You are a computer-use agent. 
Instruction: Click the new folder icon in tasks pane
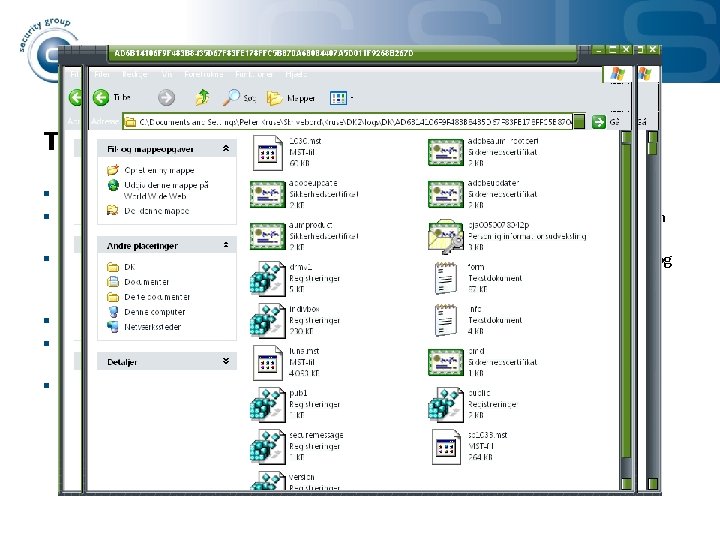pyautogui.click(x=113, y=170)
